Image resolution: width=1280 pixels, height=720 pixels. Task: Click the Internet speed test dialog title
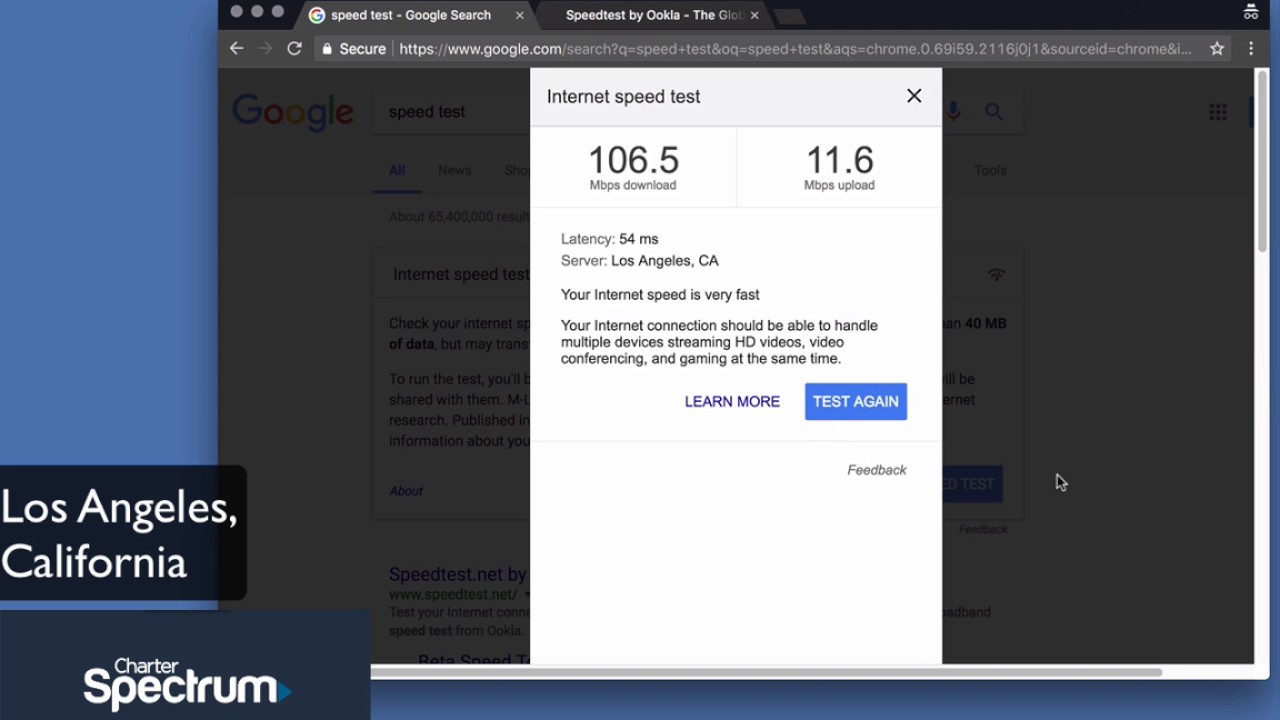(623, 97)
